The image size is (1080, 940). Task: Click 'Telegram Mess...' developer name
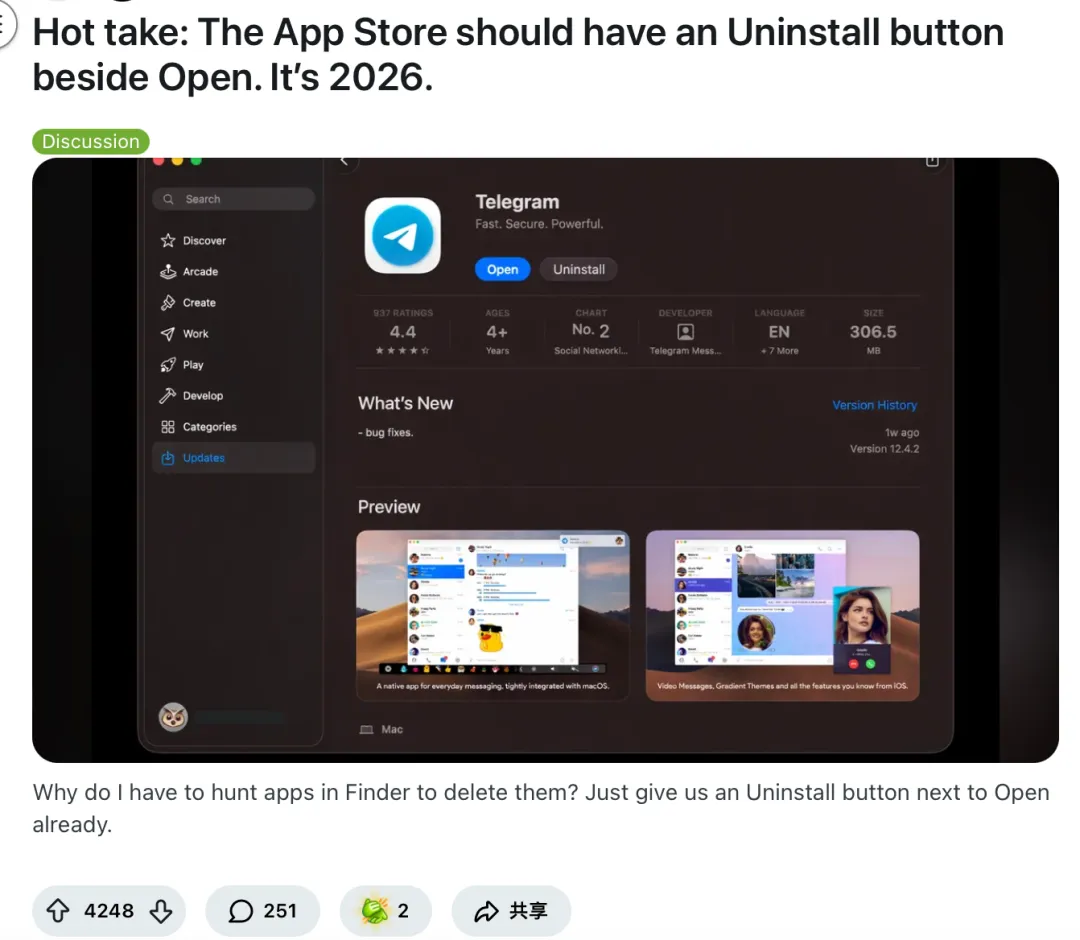tap(685, 351)
